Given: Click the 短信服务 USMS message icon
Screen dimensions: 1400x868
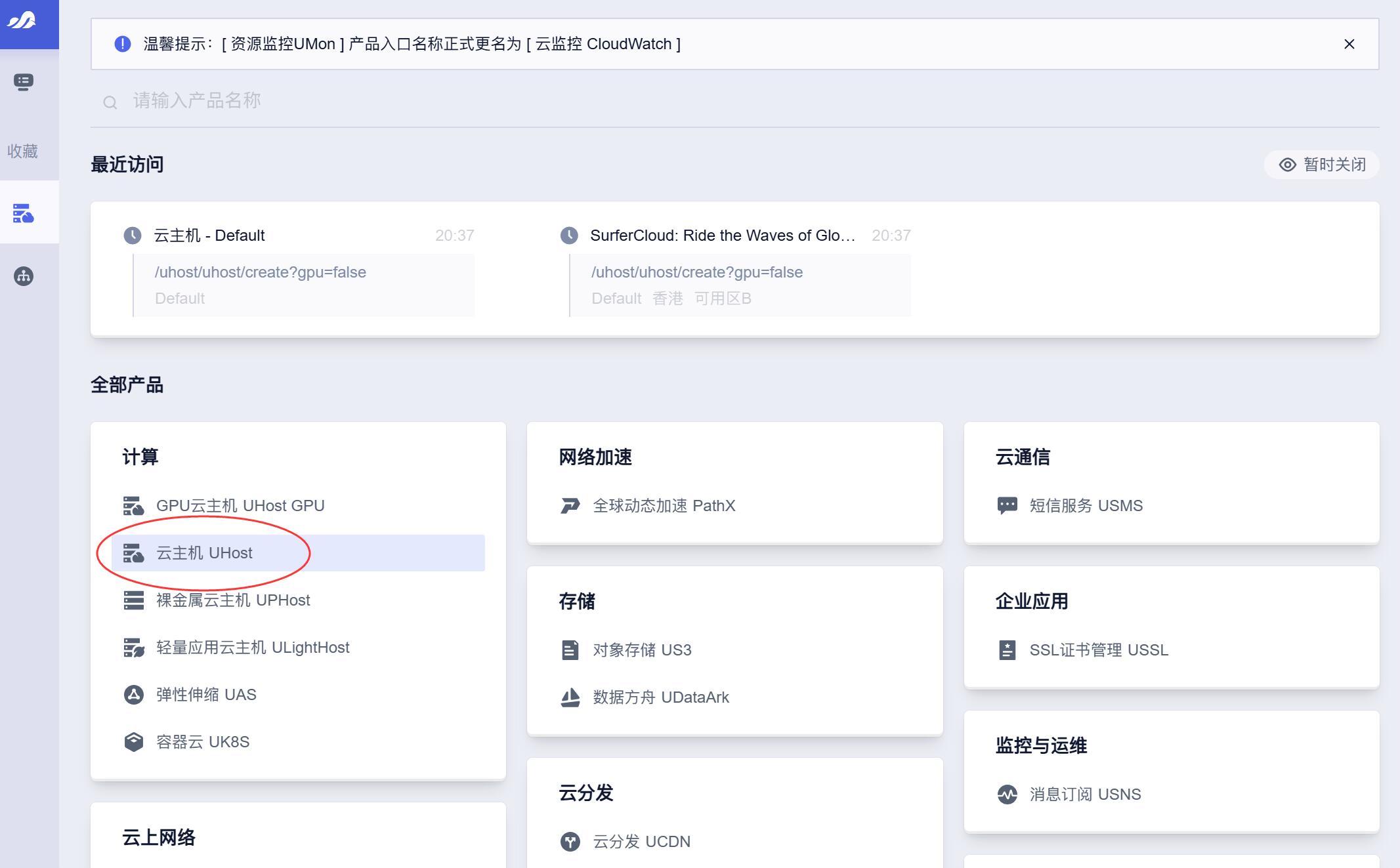Looking at the screenshot, I should tap(1005, 505).
